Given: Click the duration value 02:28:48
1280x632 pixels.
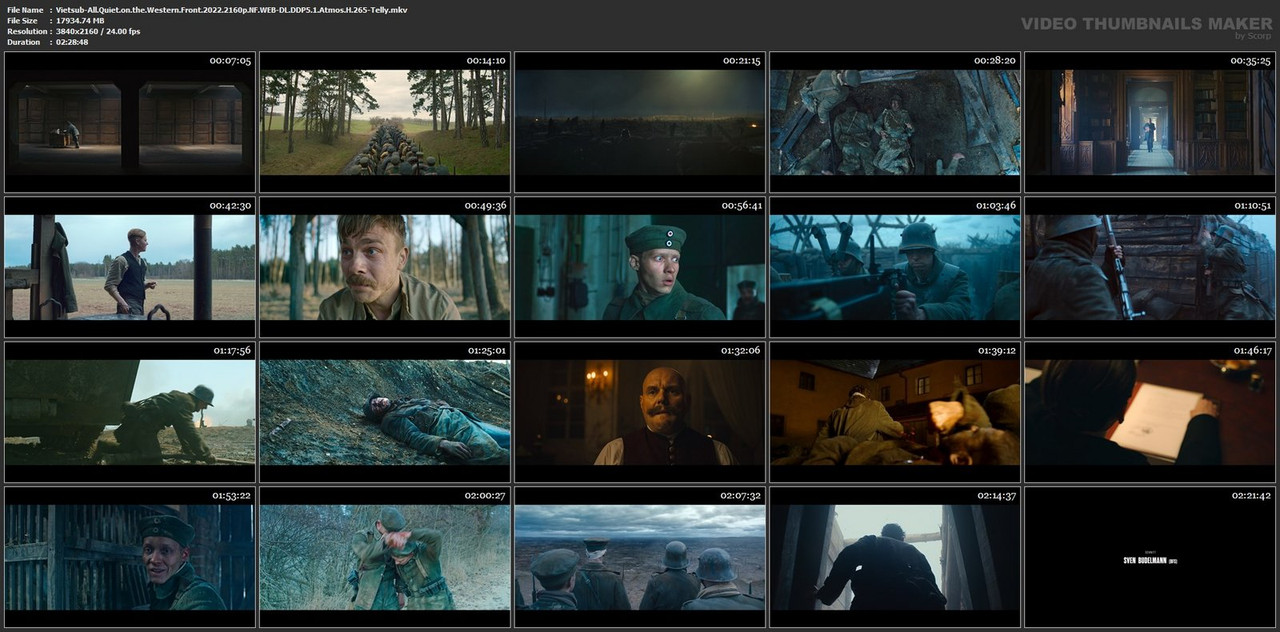Looking at the screenshot, I should (x=72, y=42).
